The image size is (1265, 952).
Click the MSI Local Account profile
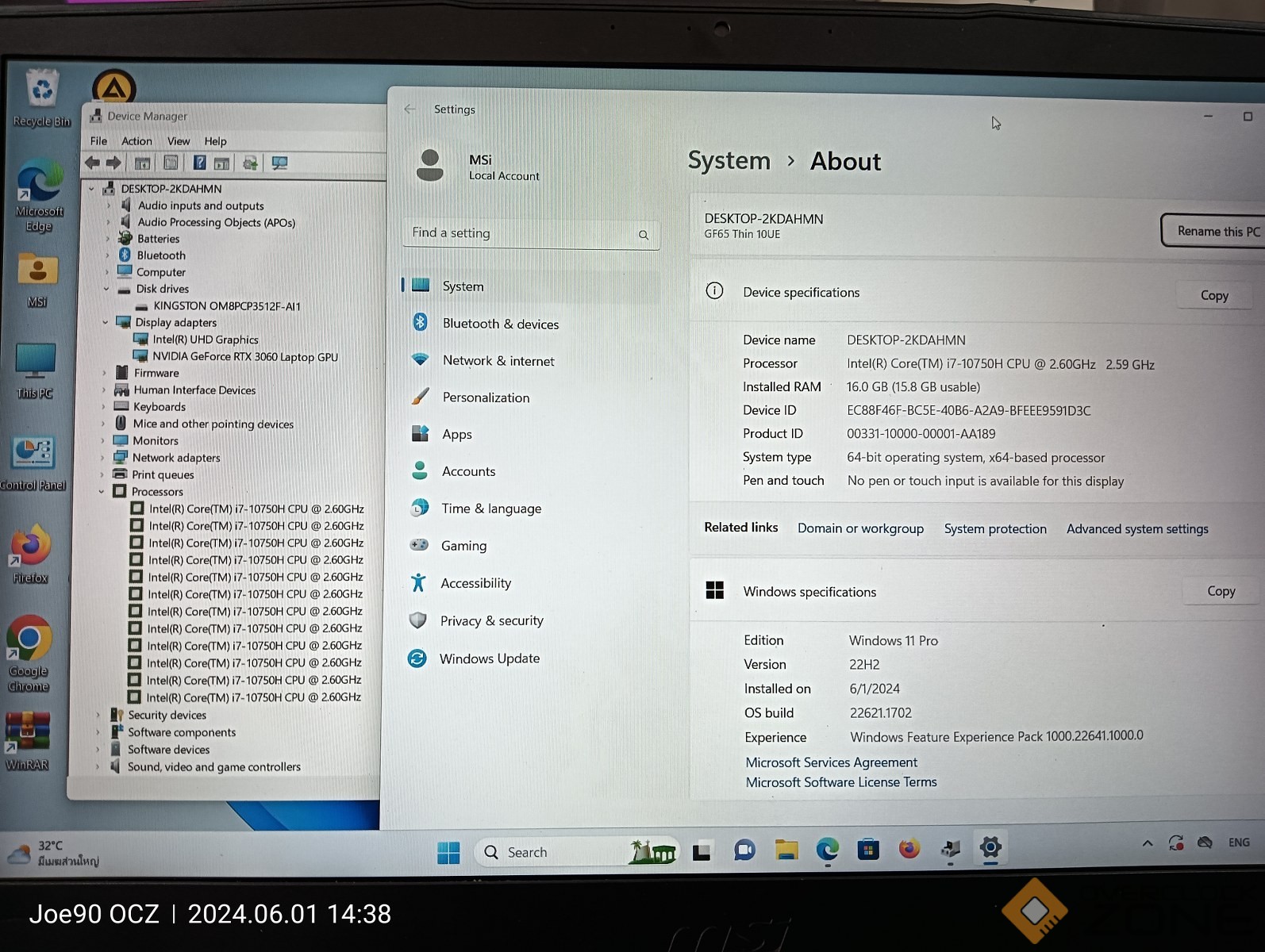click(x=478, y=167)
